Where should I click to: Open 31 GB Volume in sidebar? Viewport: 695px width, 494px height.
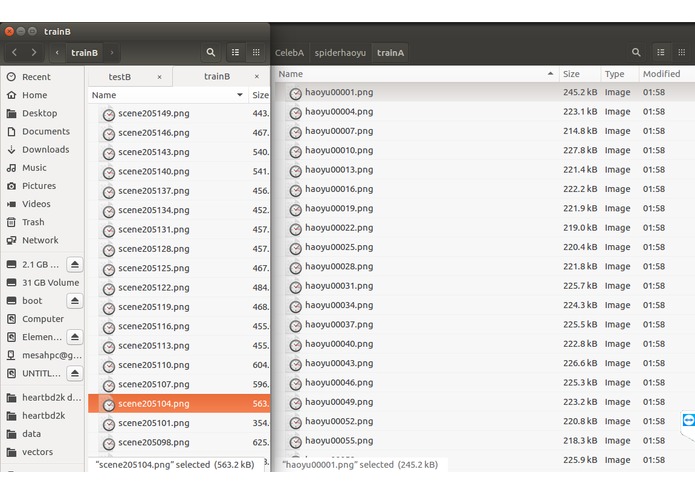click(42, 283)
